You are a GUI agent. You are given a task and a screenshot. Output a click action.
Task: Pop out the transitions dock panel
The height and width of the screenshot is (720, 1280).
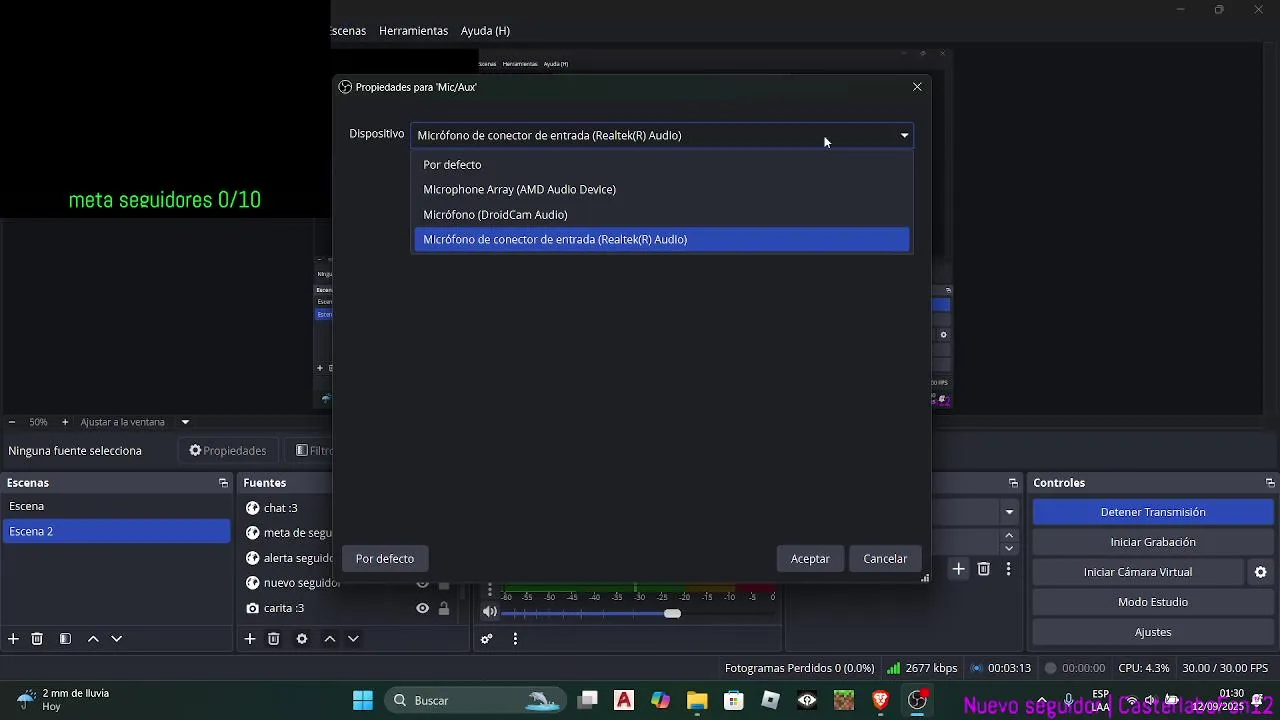1013,483
